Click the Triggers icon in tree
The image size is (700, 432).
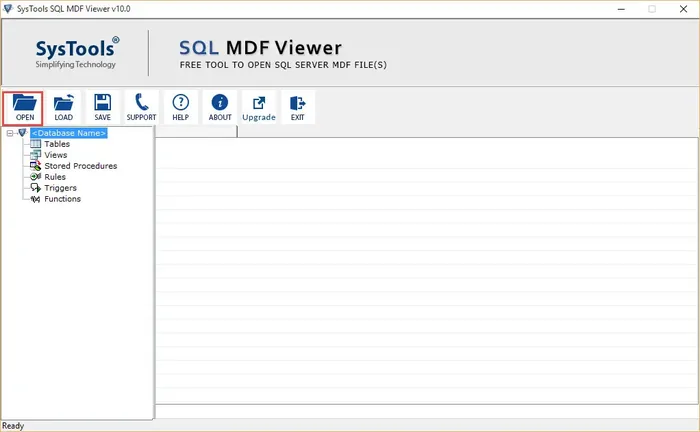pyautogui.click(x=35, y=188)
